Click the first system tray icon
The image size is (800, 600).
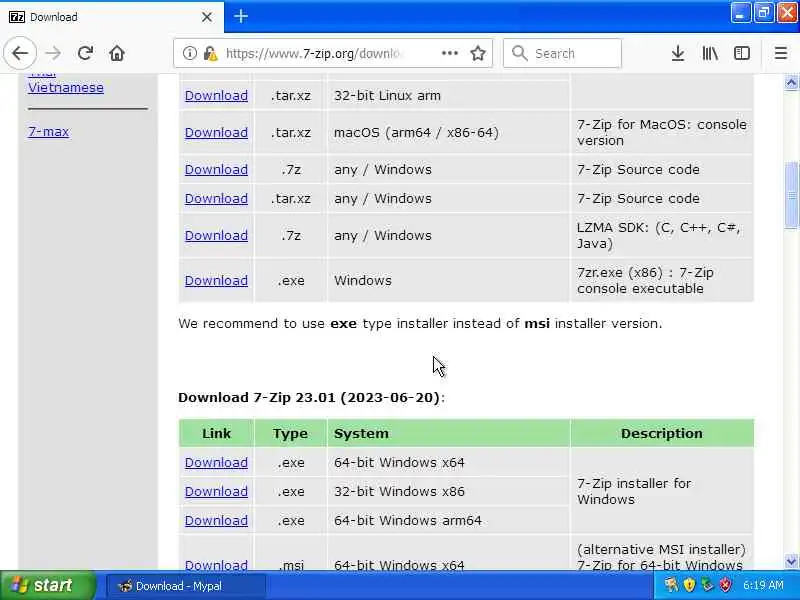(x=671, y=585)
